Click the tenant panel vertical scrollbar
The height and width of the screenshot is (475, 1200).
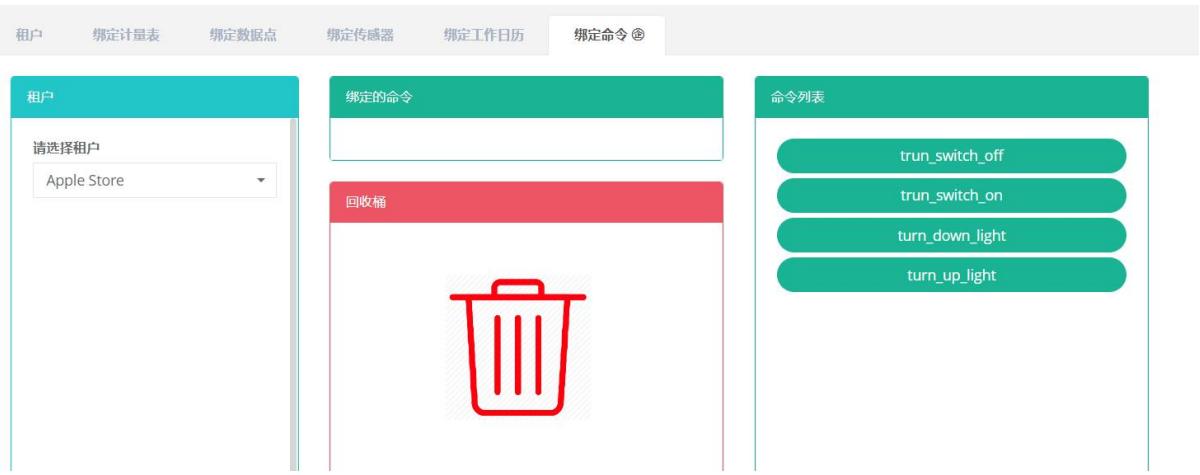(293, 300)
